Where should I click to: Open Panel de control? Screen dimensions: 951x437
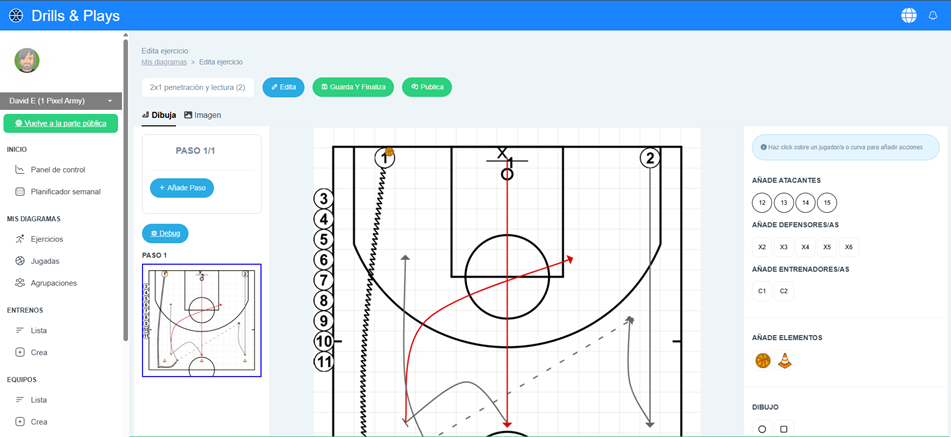coord(58,170)
